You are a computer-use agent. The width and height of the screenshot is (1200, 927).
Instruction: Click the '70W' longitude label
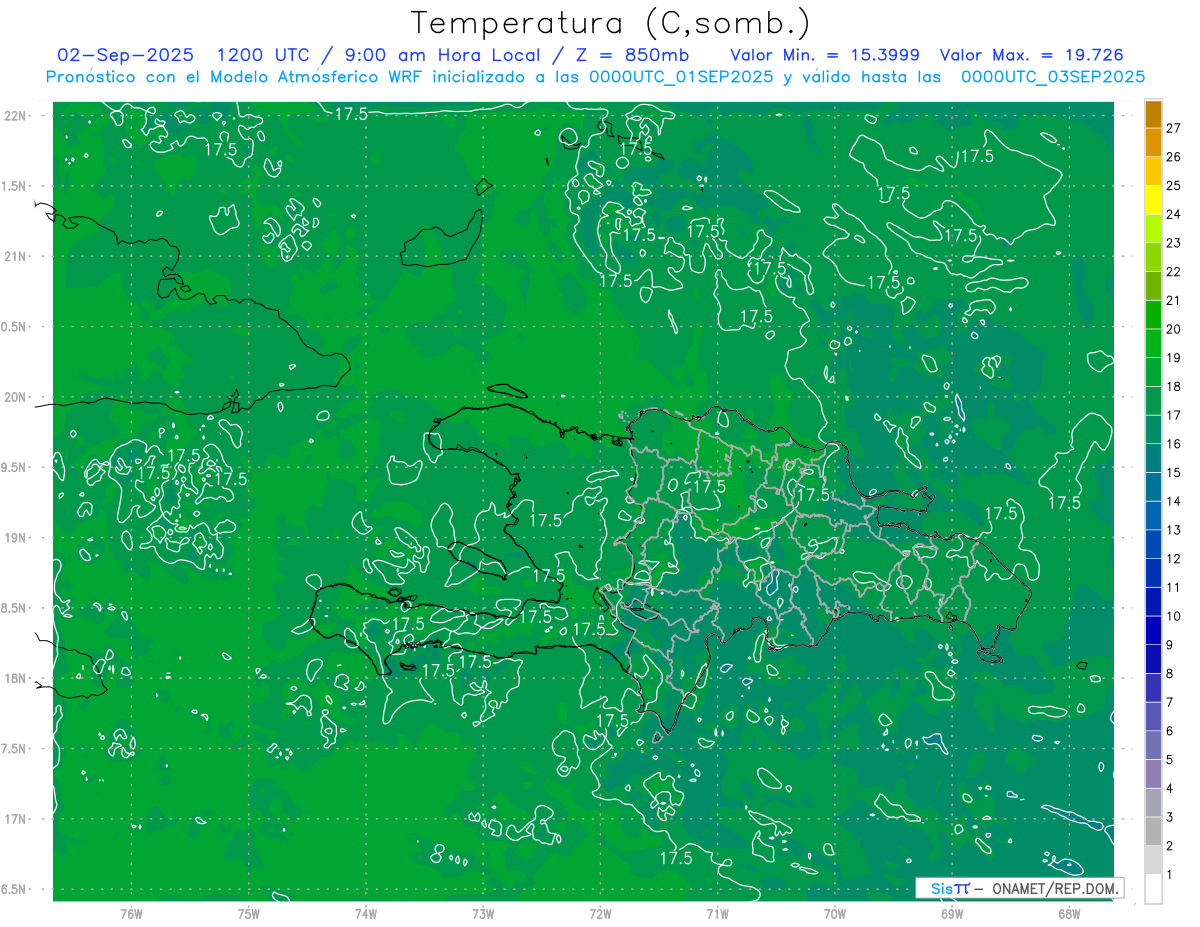click(x=835, y=913)
